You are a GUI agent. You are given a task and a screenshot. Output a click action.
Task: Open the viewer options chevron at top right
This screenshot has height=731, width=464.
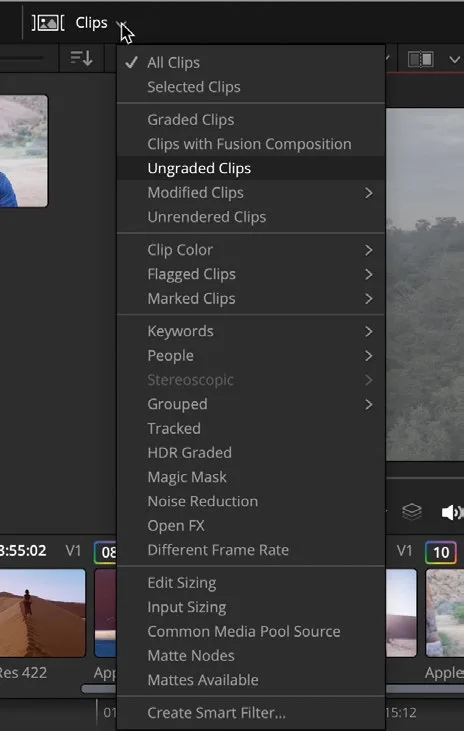tap(454, 60)
